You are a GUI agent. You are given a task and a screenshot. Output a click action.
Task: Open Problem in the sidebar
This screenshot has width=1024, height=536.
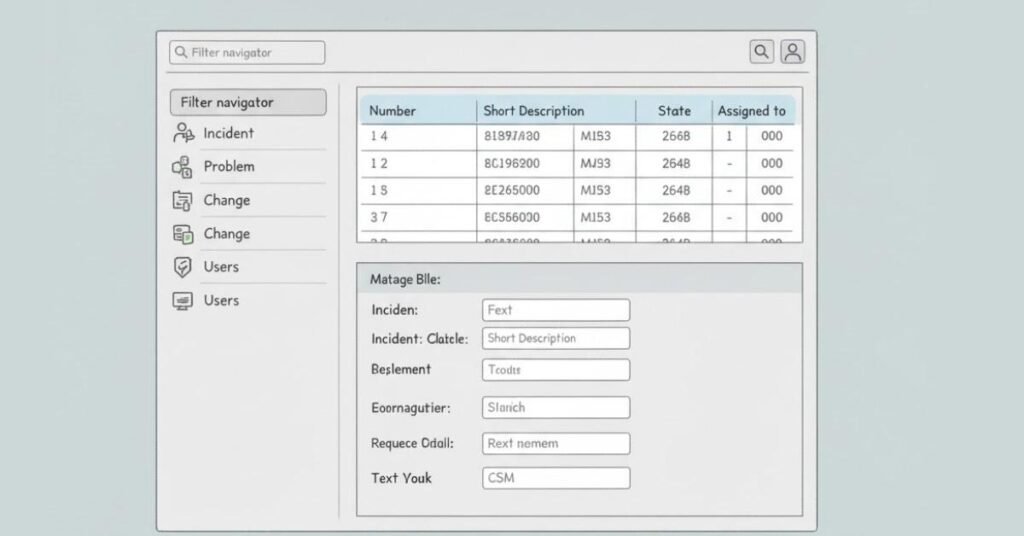[x=229, y=166]
